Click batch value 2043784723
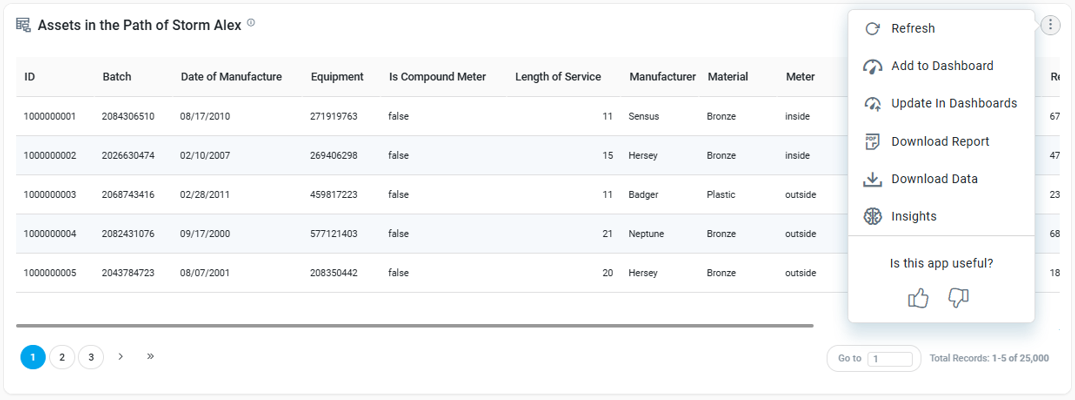Viewport: 1075px width, 400px height. (128, 273)
